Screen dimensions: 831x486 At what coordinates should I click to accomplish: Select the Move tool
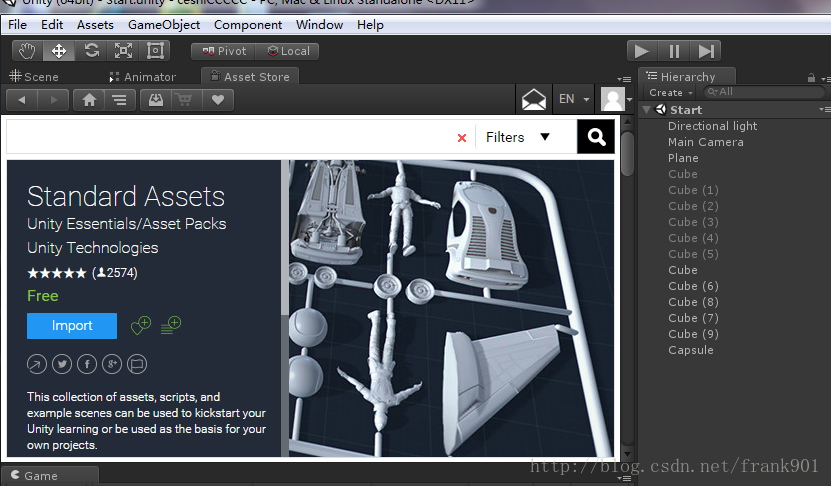pyautogui.click(x=59, y=51)
